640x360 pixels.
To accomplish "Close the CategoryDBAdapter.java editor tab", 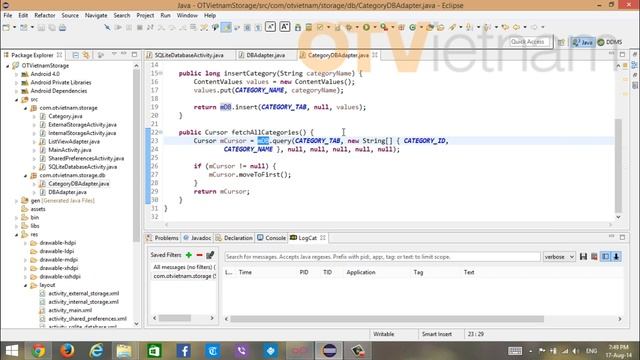I will point(375,55).
